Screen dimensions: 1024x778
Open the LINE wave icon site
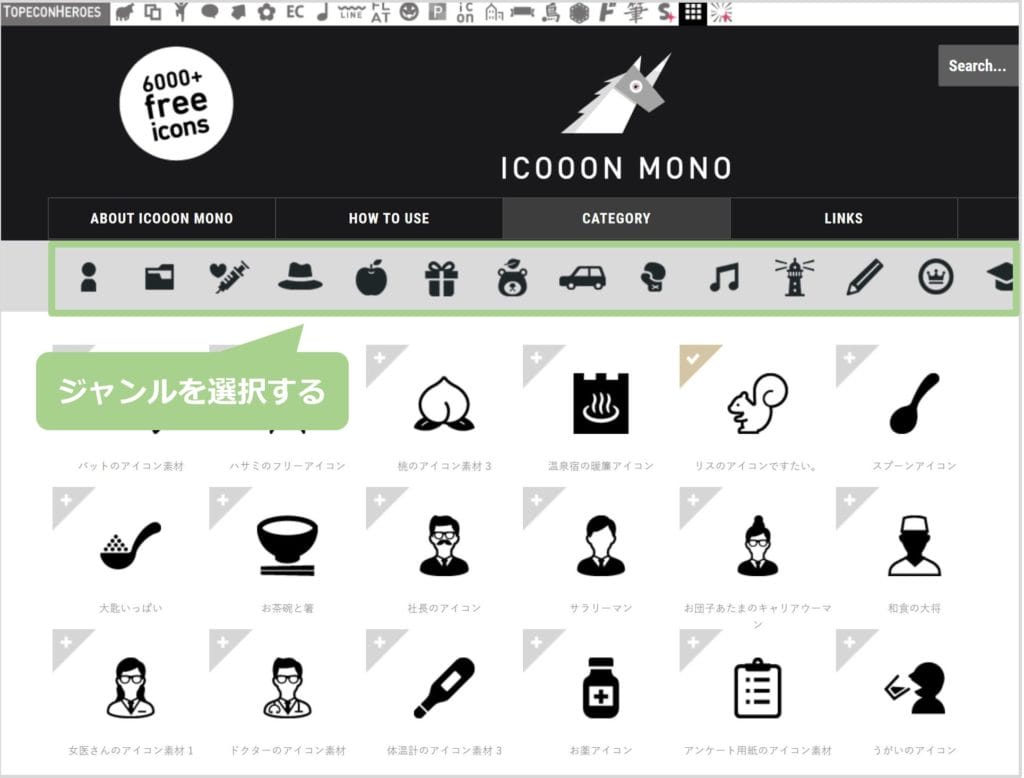(x=351, y=12)
